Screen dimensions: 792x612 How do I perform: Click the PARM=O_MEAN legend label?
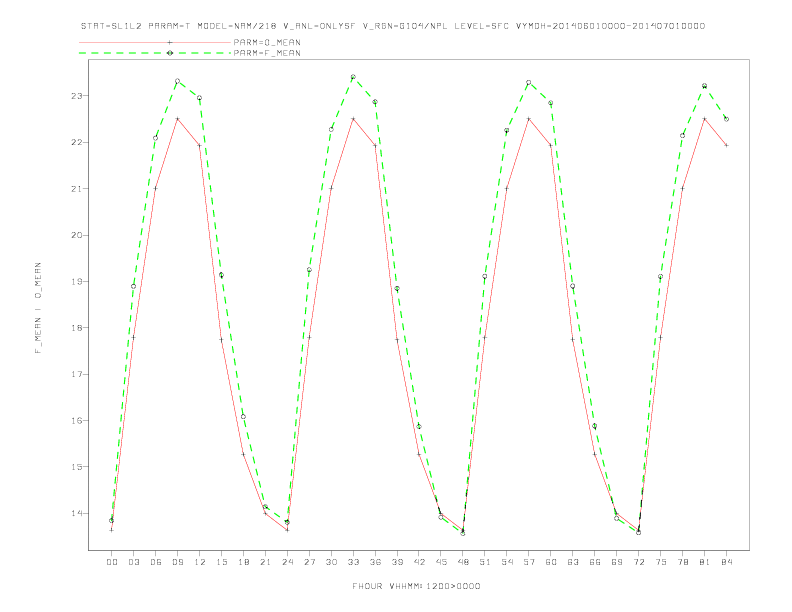[x=267, y=42]
